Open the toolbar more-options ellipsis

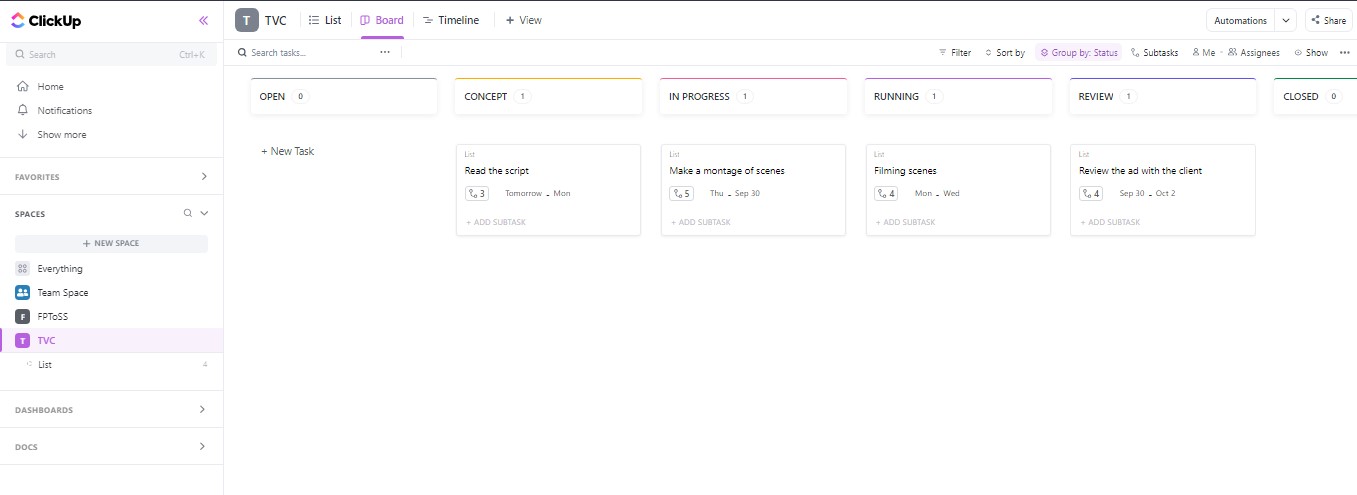1344,53
